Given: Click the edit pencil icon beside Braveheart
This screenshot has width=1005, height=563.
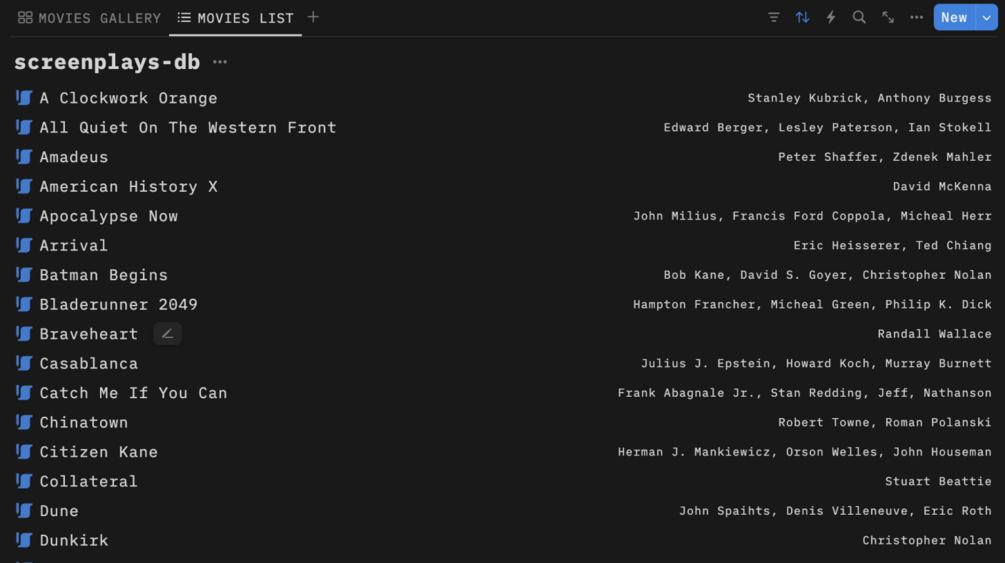Looking at the screenshot, I should [167, 334].
